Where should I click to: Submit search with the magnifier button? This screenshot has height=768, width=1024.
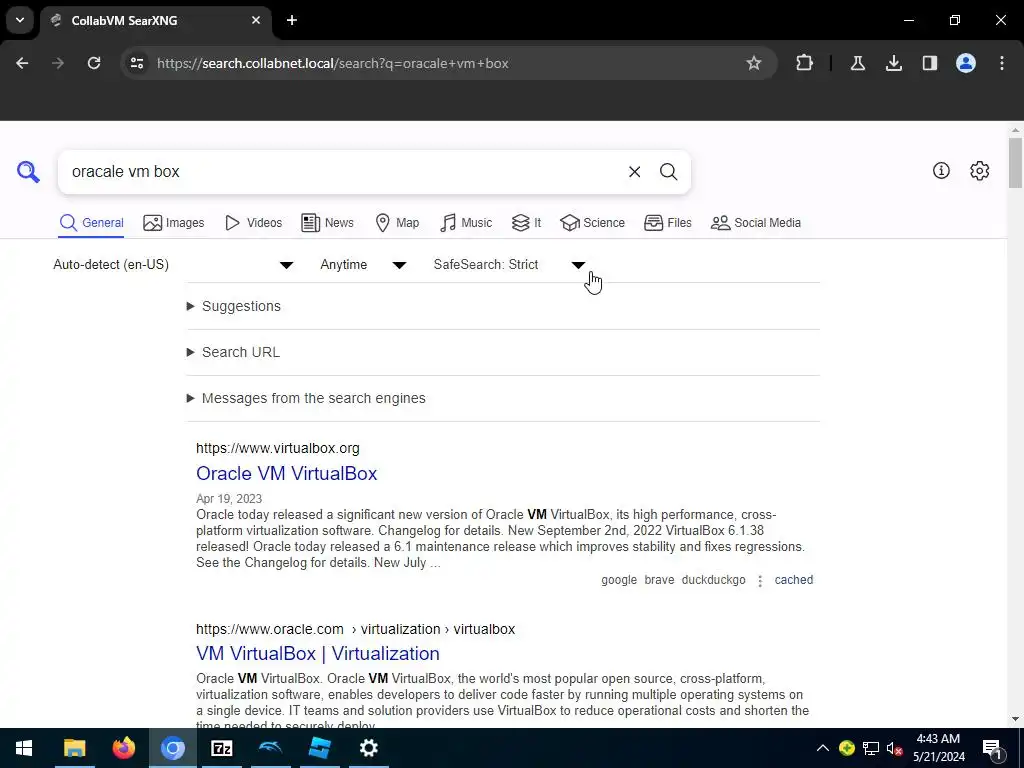tap(668, 172)
